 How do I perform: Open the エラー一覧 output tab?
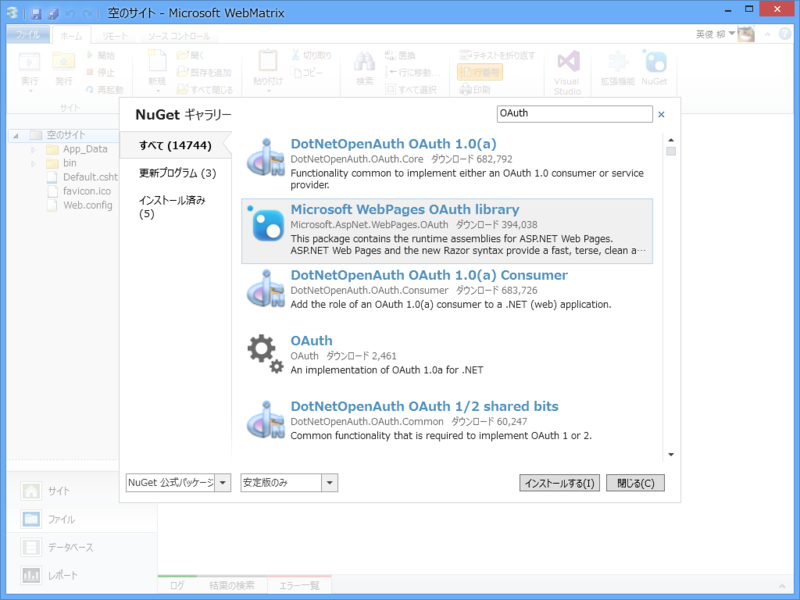pos(299,585)
